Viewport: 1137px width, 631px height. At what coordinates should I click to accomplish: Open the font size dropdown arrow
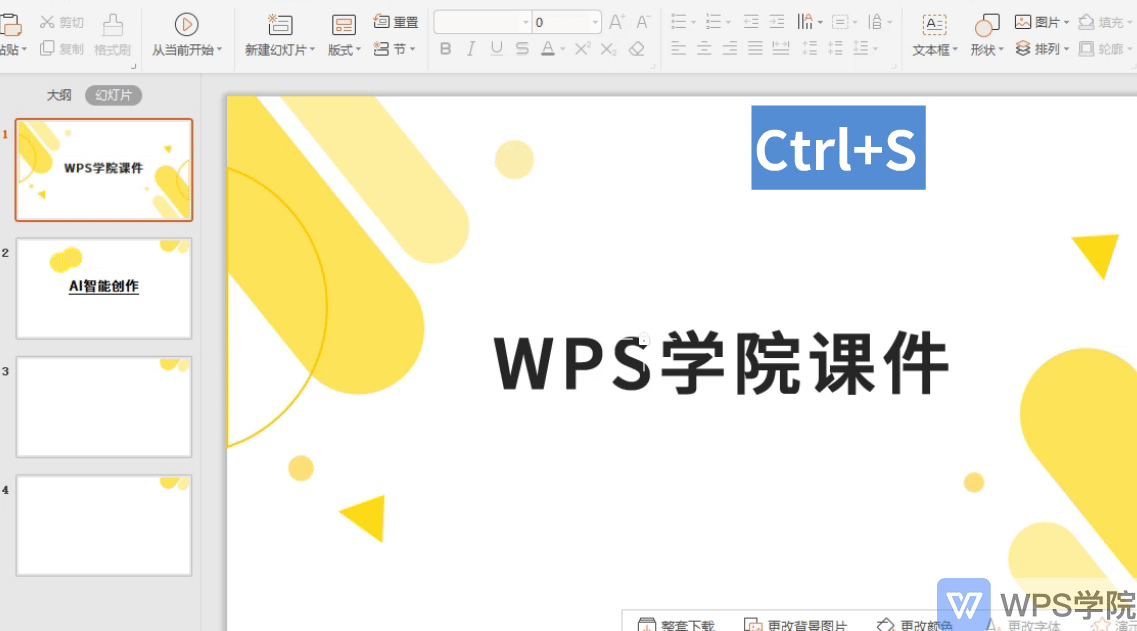pyautogui.click(x=595, y=22)
